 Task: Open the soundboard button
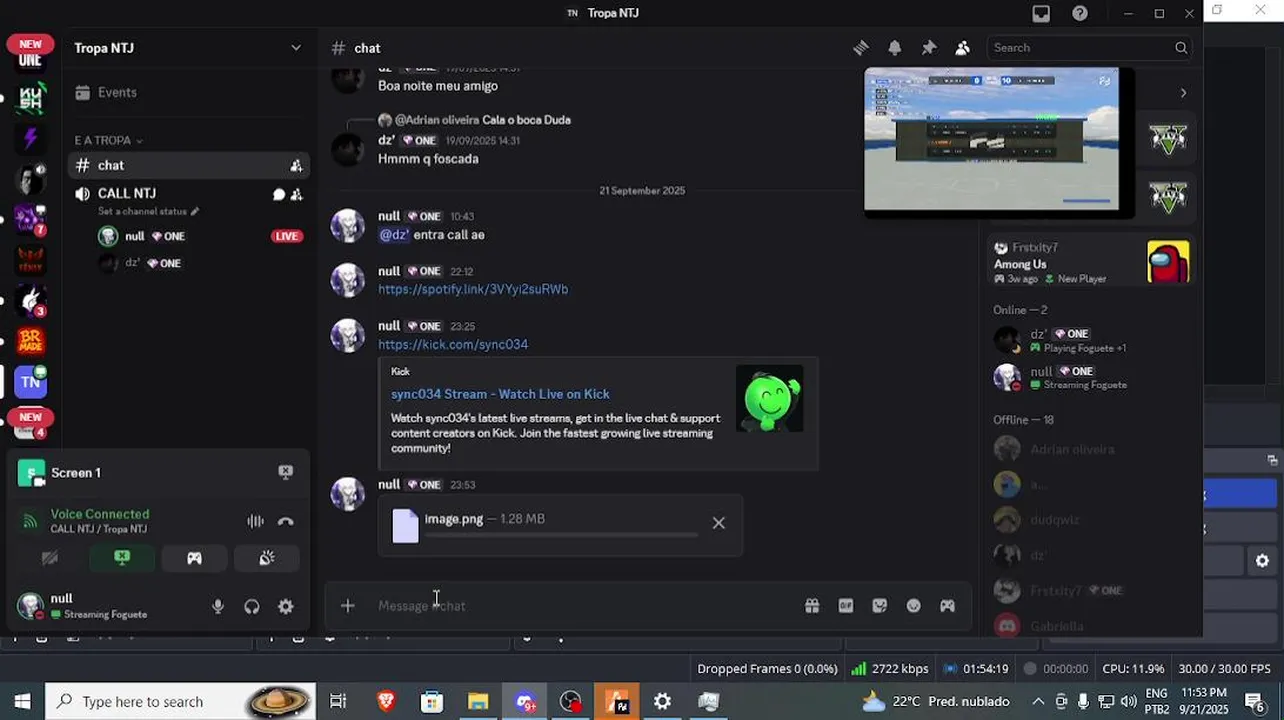point(267,558)
